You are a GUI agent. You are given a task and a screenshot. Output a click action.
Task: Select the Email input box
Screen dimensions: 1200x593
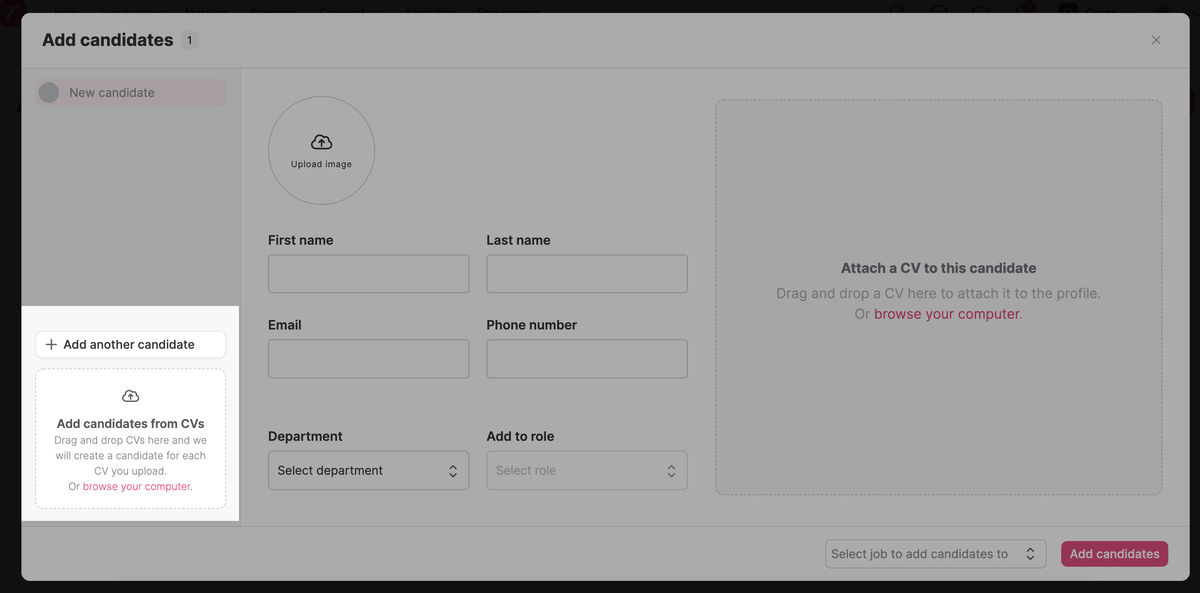click(x=368, y=359)
